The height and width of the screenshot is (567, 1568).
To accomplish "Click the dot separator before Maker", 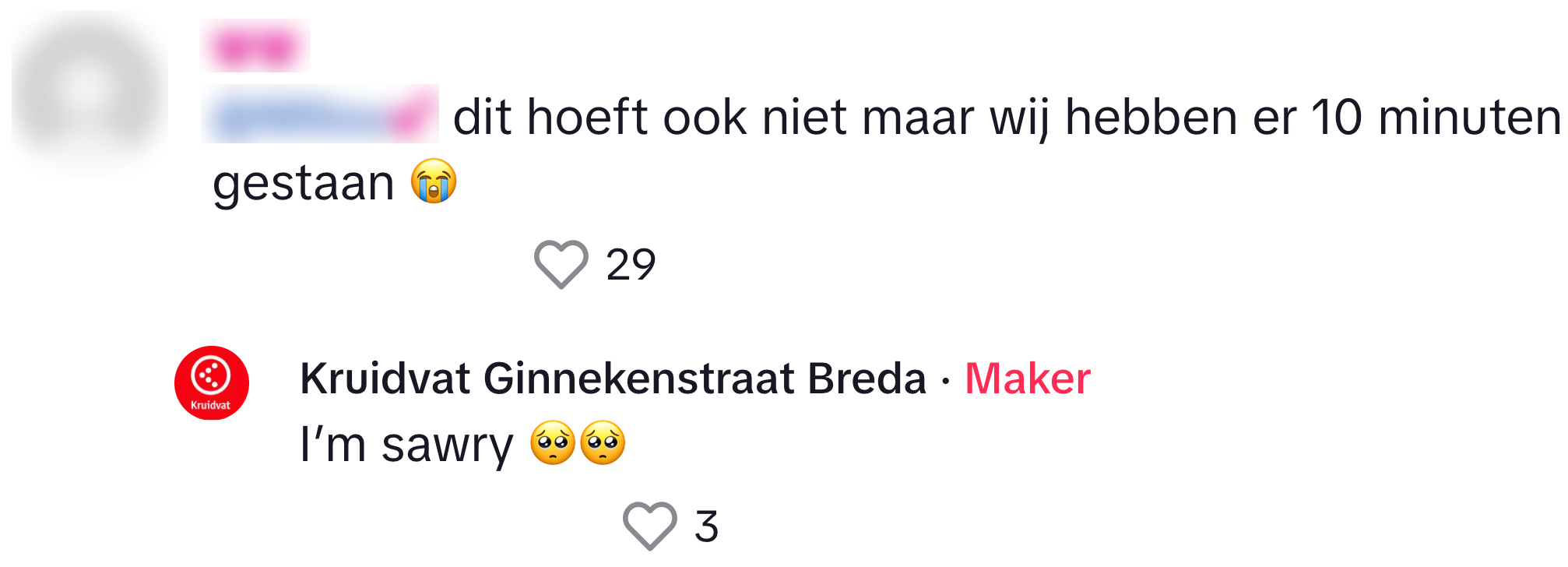I will click(x=945, y=381).
